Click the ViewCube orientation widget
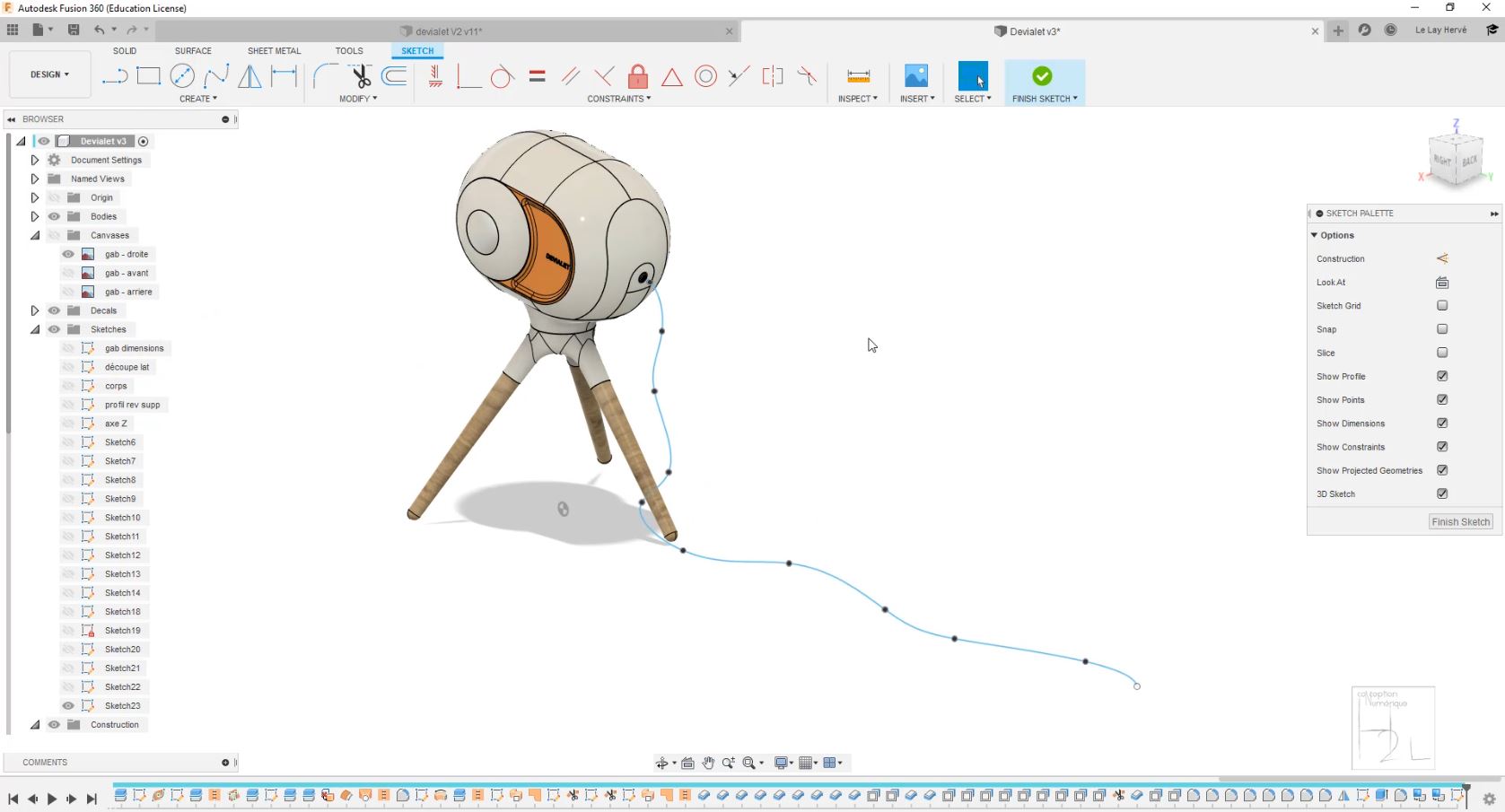Screen dimensions: 1505x812 (x=1456, y=161)
